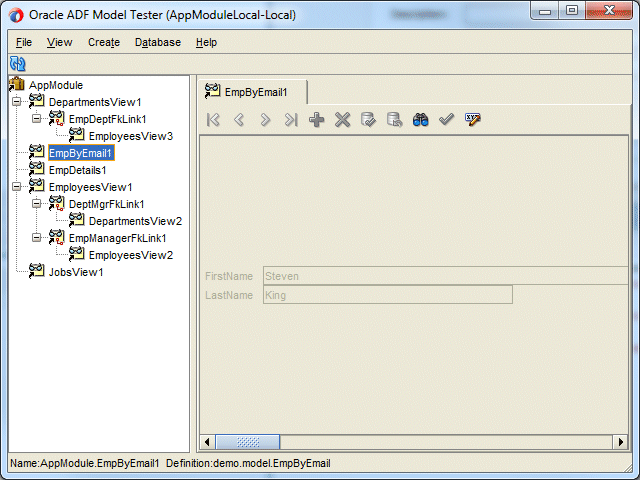Select EmpDetails1 label in tree
The height and width of the screenshot is (480, 640).
click(x=78, y=170)
